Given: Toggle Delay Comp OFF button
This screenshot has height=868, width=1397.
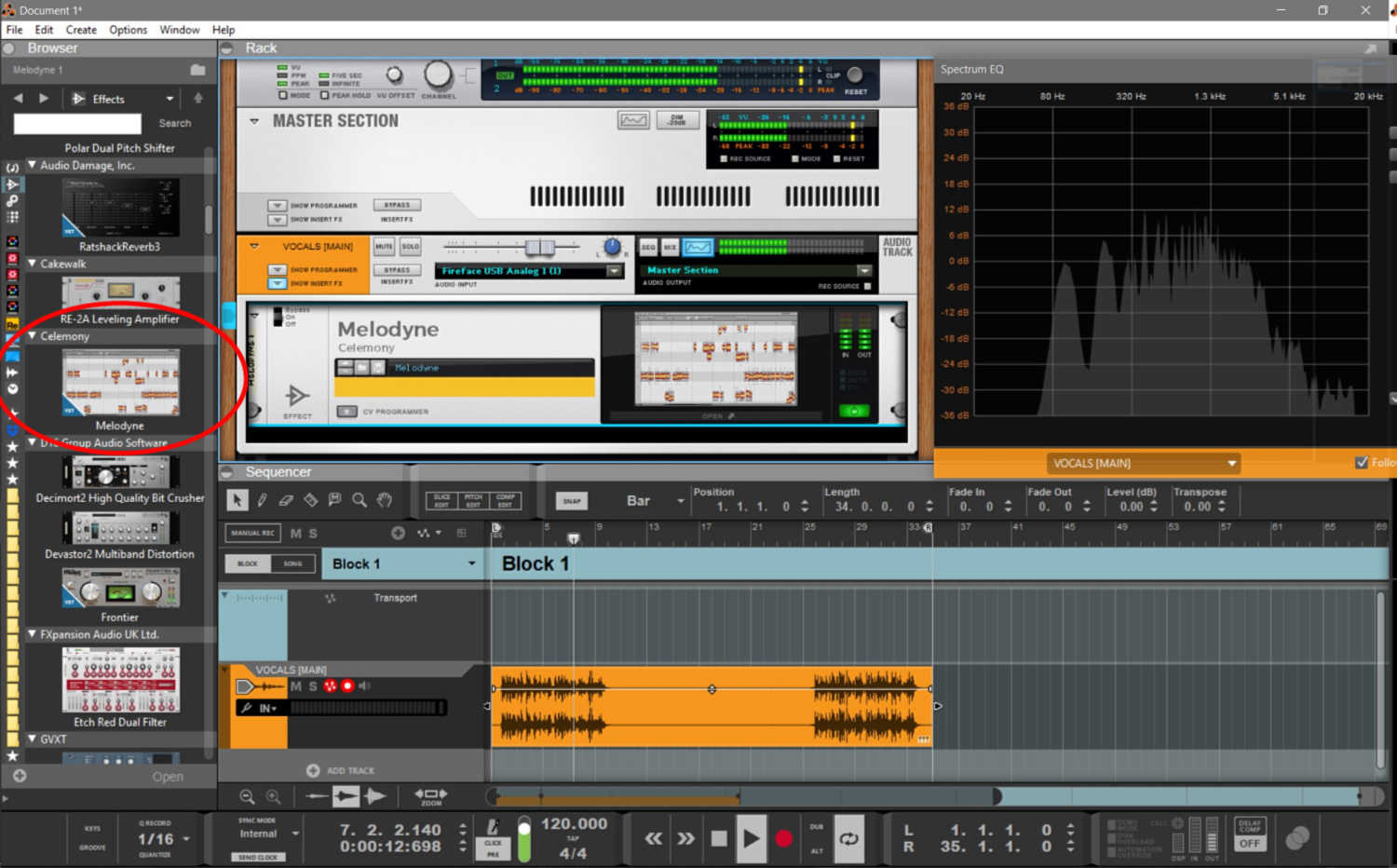Looking at the screenshot, I should pos(1249,843).
